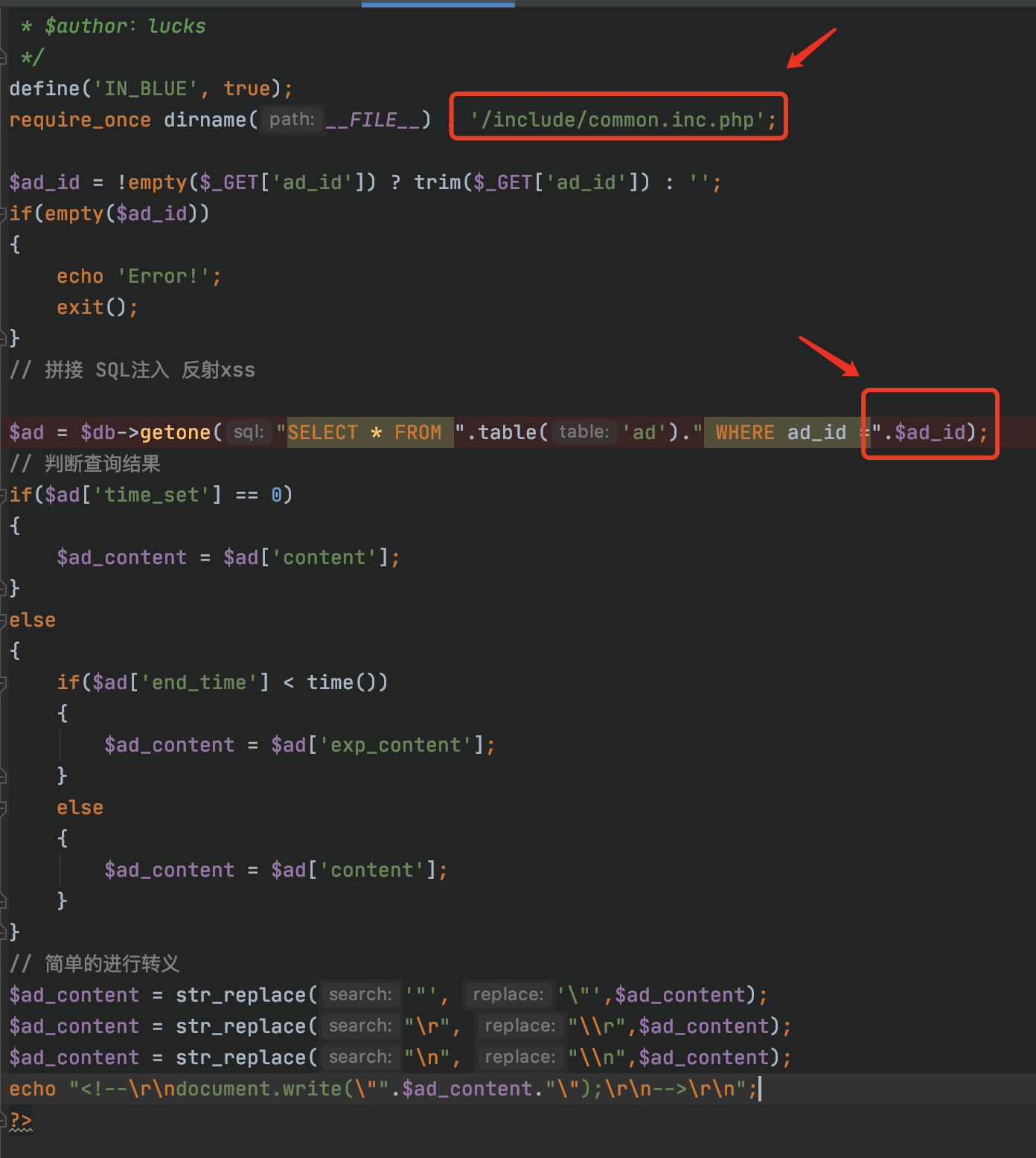Click the 'path:' inlay hint in dirname
Viewport: 1036px width, 1158px height.
click(292, 120)
